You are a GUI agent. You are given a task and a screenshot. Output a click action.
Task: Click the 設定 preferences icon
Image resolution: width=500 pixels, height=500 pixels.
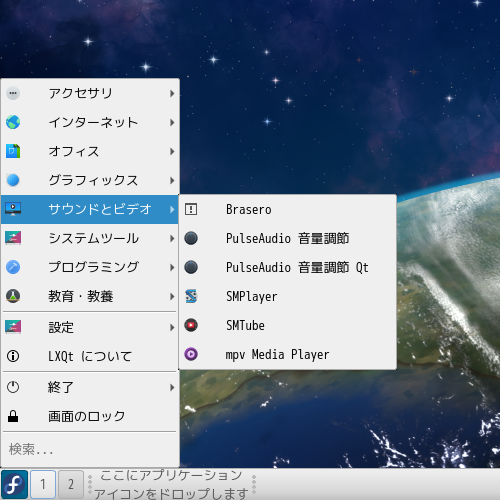click(x=13, y=327)
